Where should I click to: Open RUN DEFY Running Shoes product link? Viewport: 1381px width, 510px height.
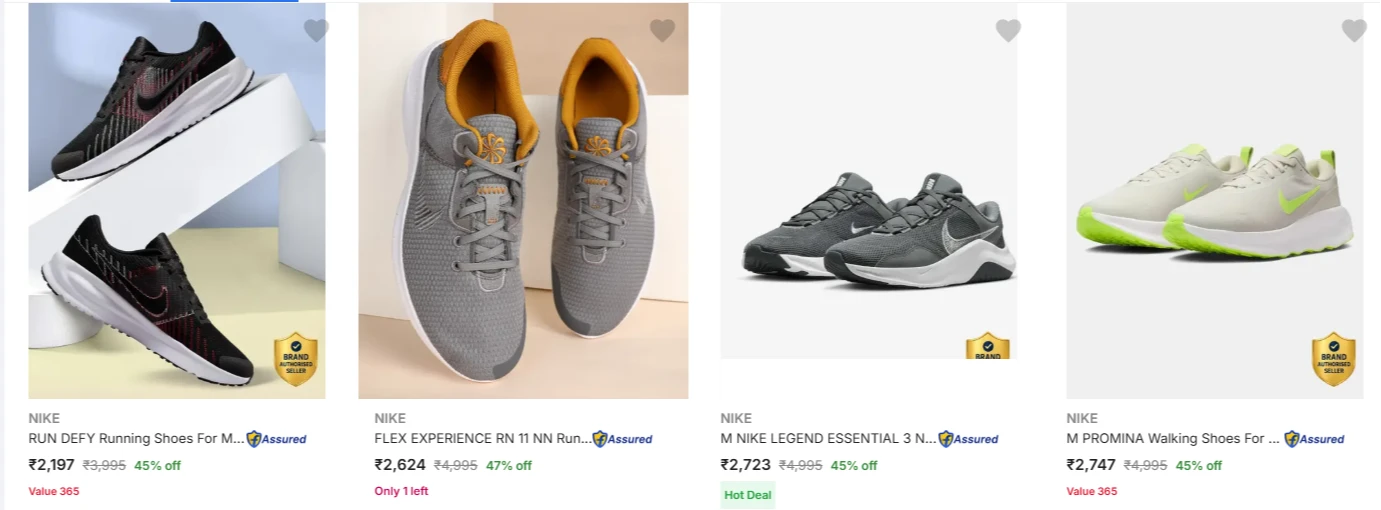click(136, 438)
